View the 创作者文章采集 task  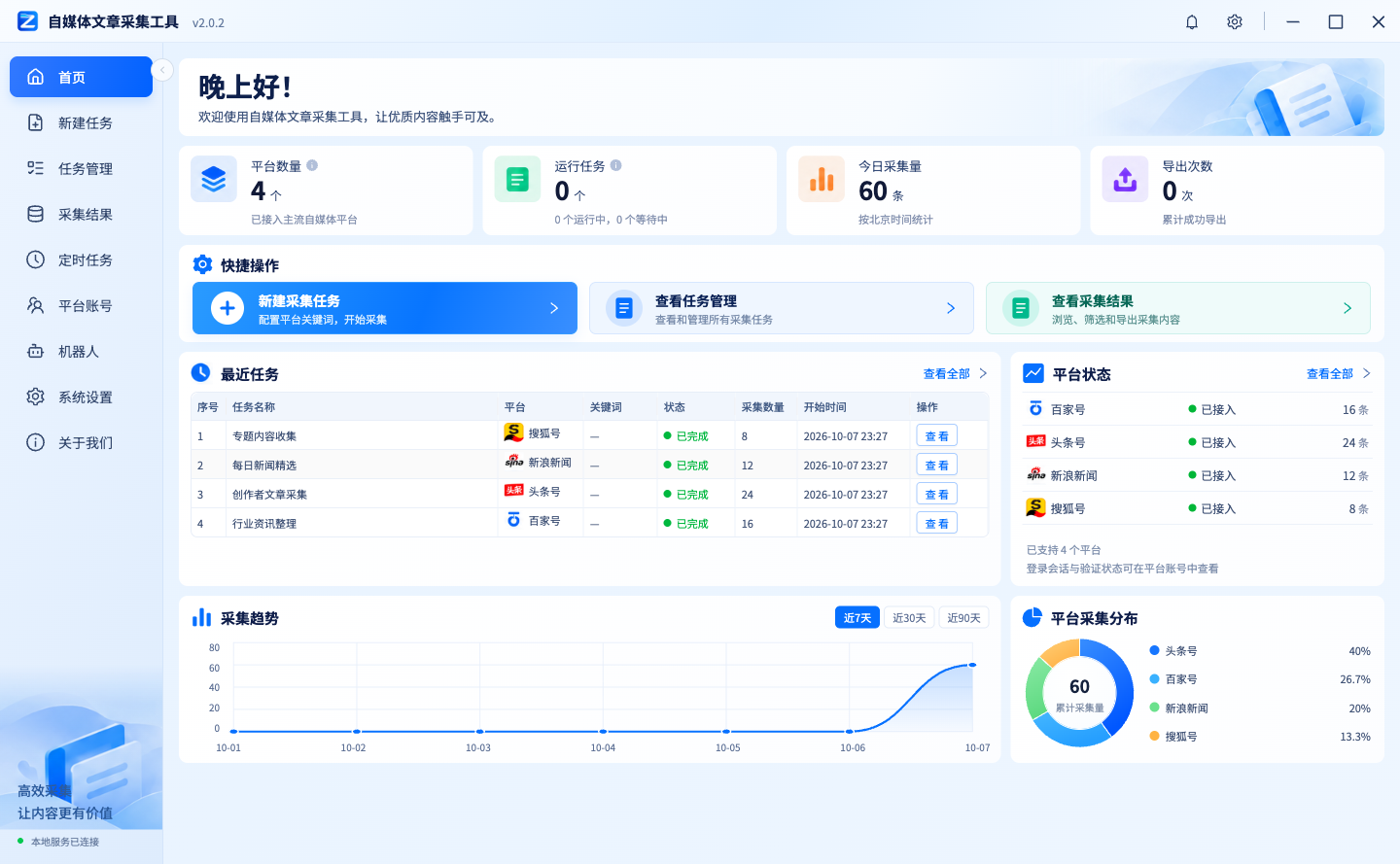pos(937,494)
